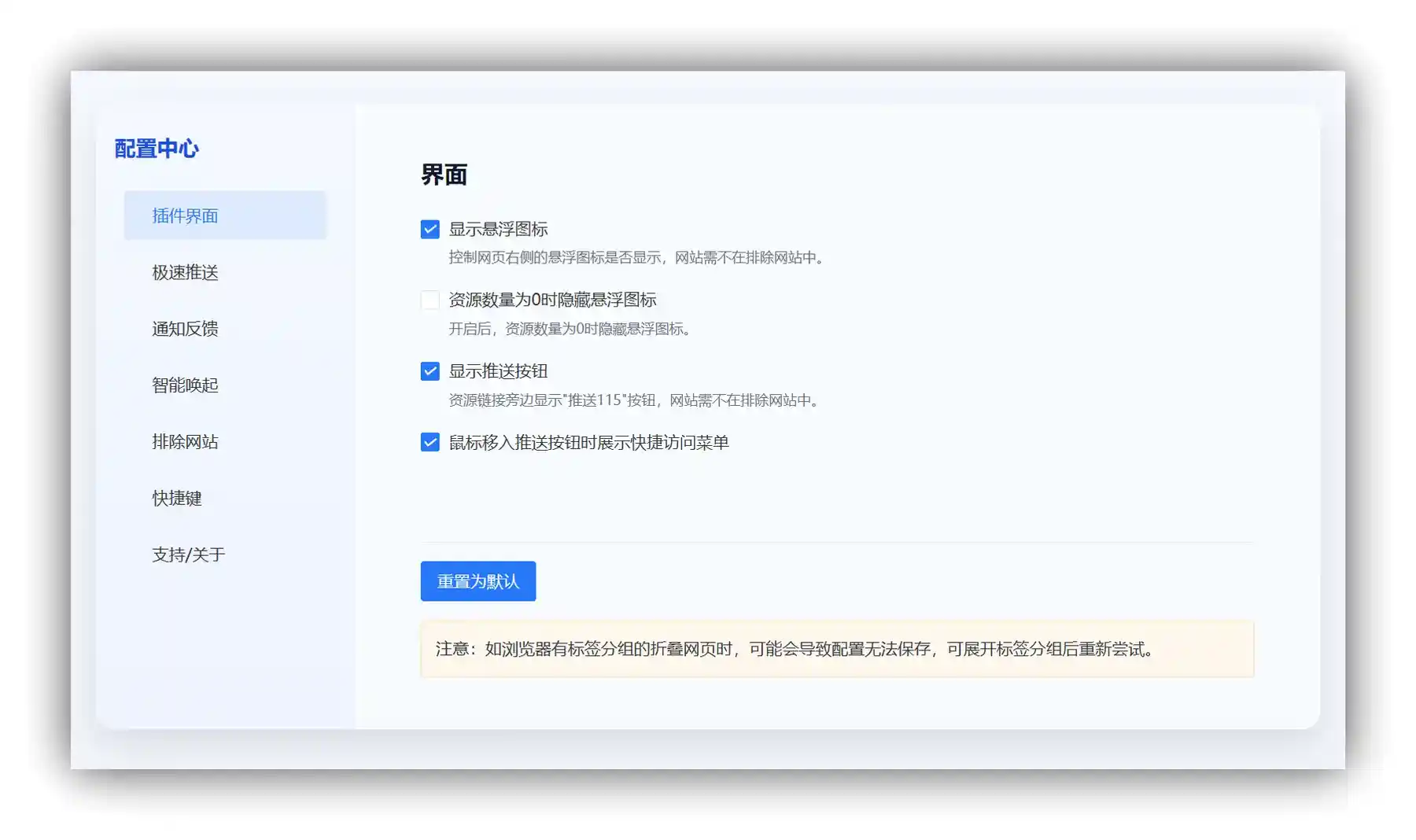The width and height of the screenshot is (1416, 840).
Task: 选择侧边栏的"排除网站"
Action: (184, 442)
